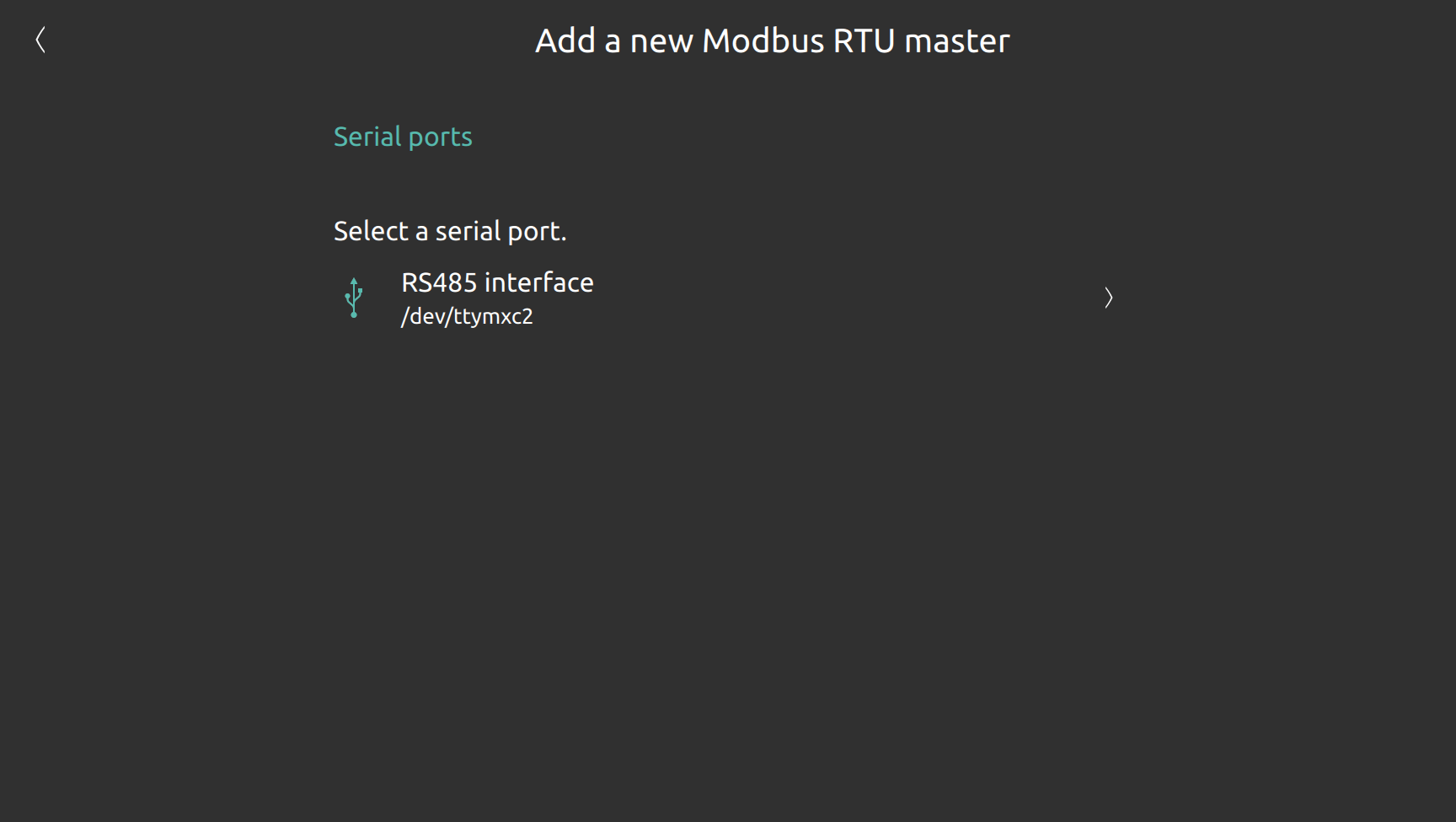Click the 'Select a serial port.' instruction text
The width and height of the screenshot is (1456, 822).
tap(450, 231)
